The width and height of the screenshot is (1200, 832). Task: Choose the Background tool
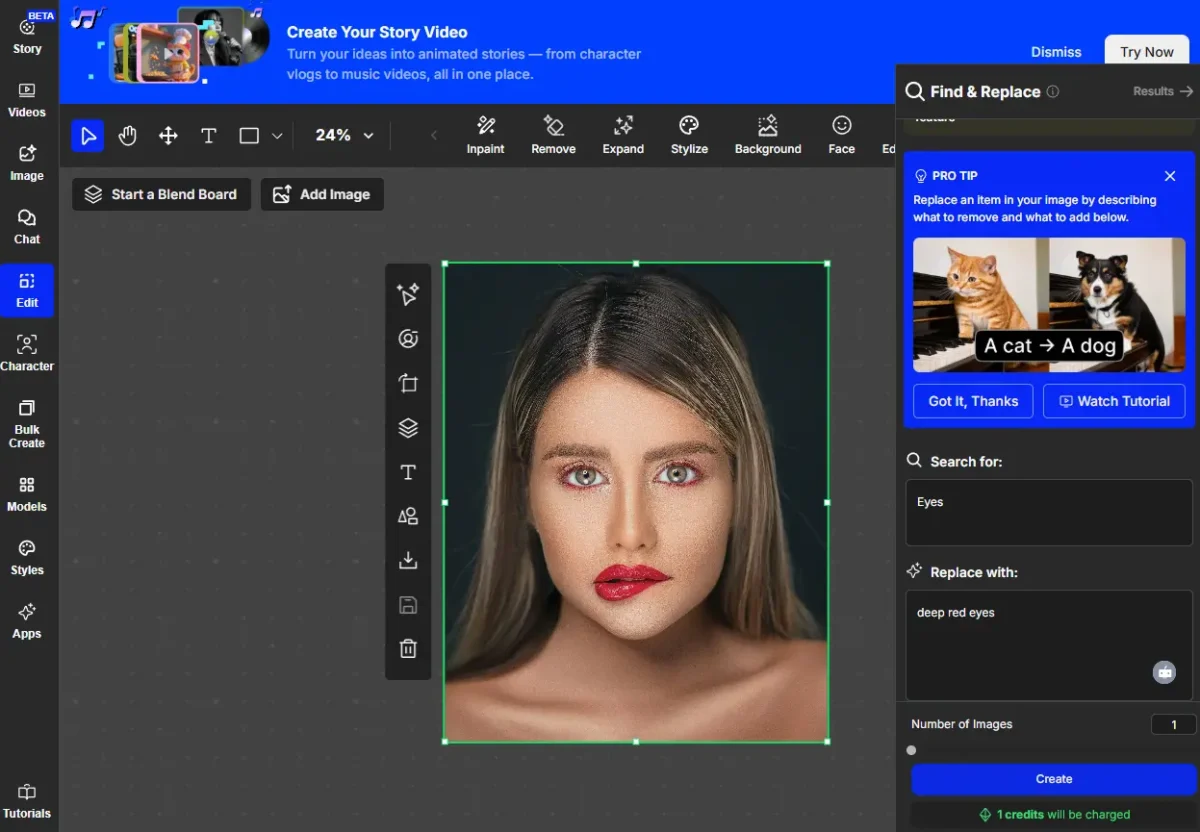pos(768,135)
